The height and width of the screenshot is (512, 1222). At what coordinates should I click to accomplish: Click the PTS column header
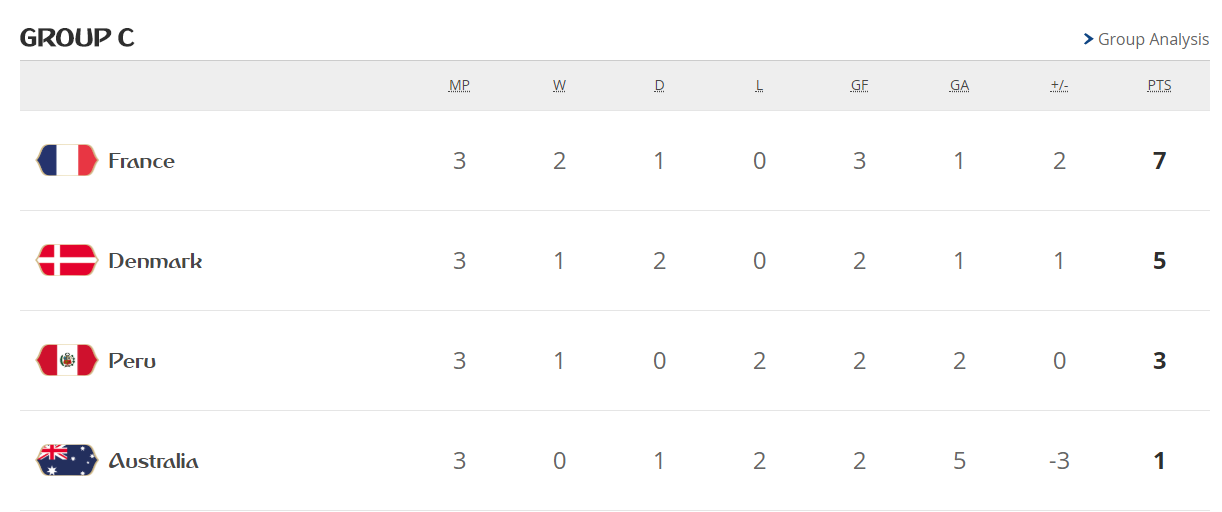pyautogui.click(x=1159, y=85)
